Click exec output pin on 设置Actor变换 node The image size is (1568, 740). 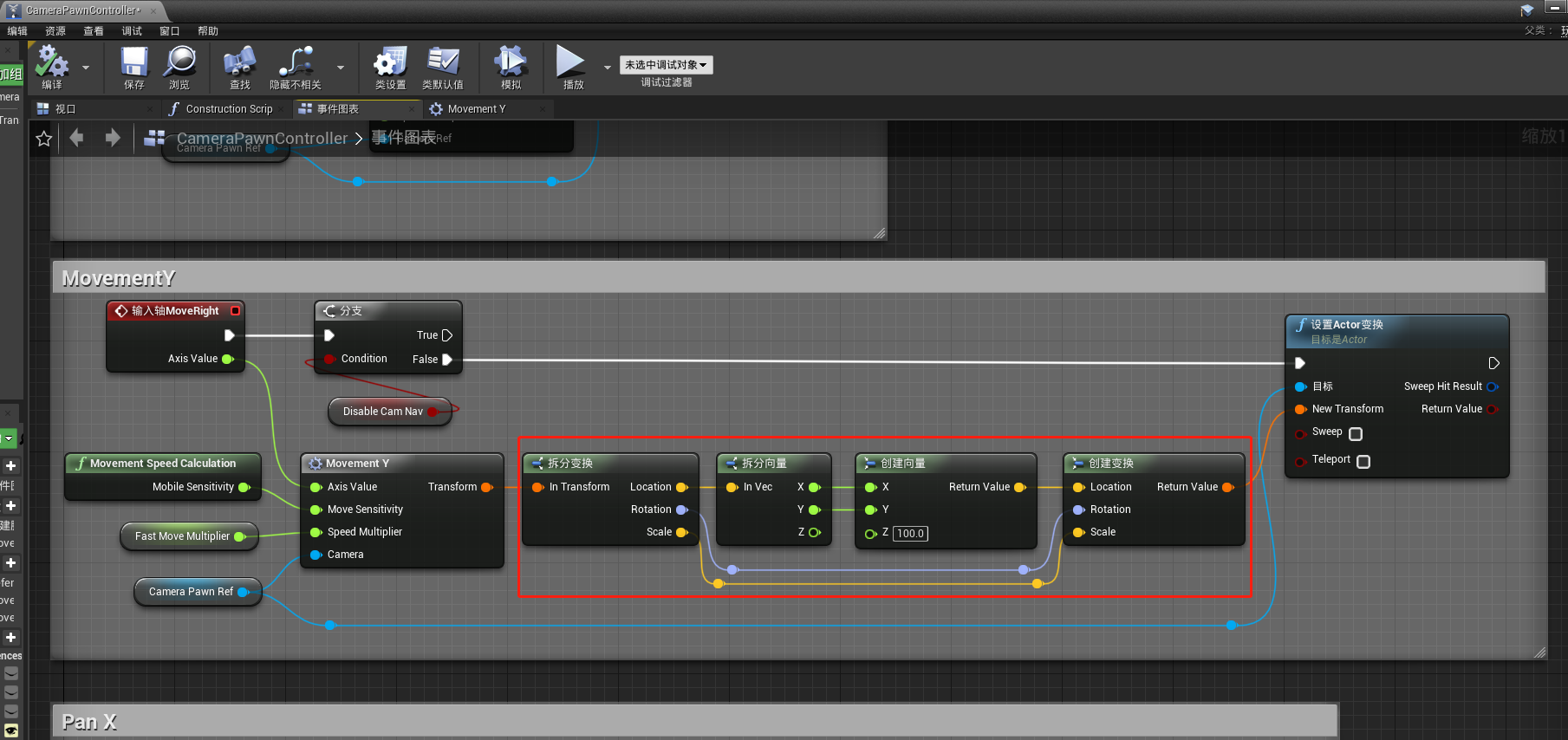click(1493, 363)
